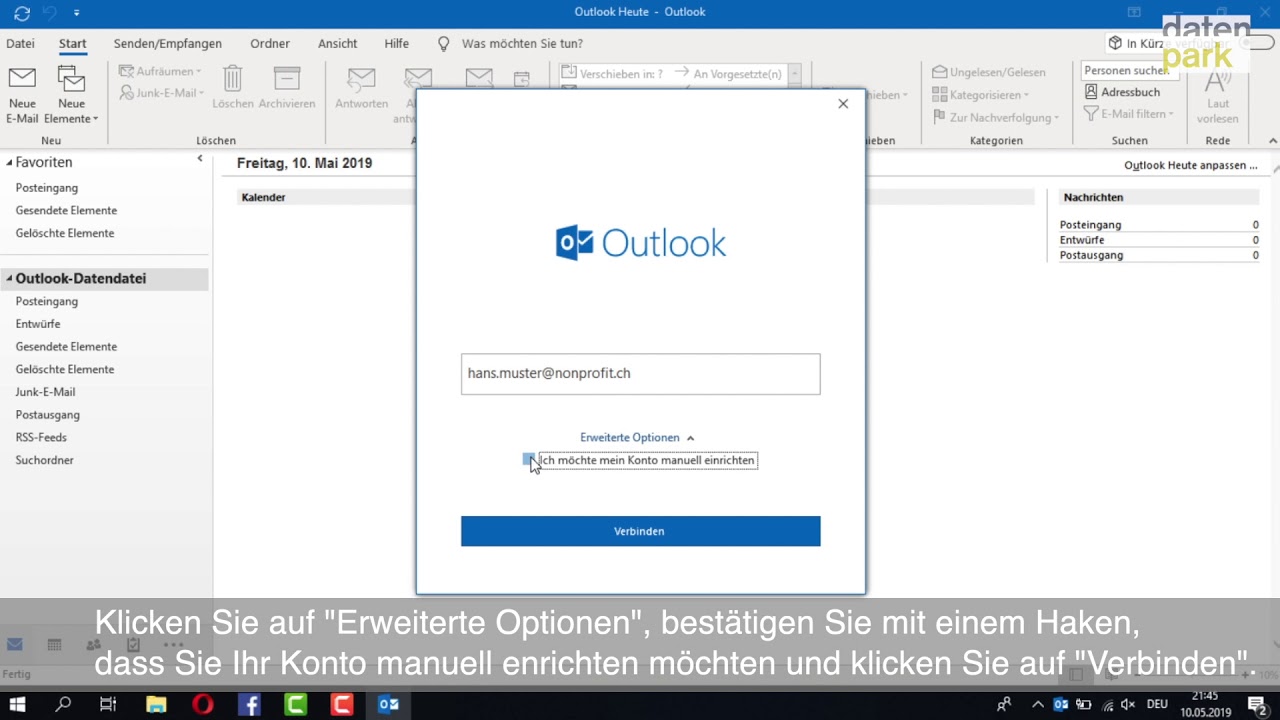Open the Senden/Empfangen ribbon tab
1280x720 pixels.
click(x=168, y=44)
